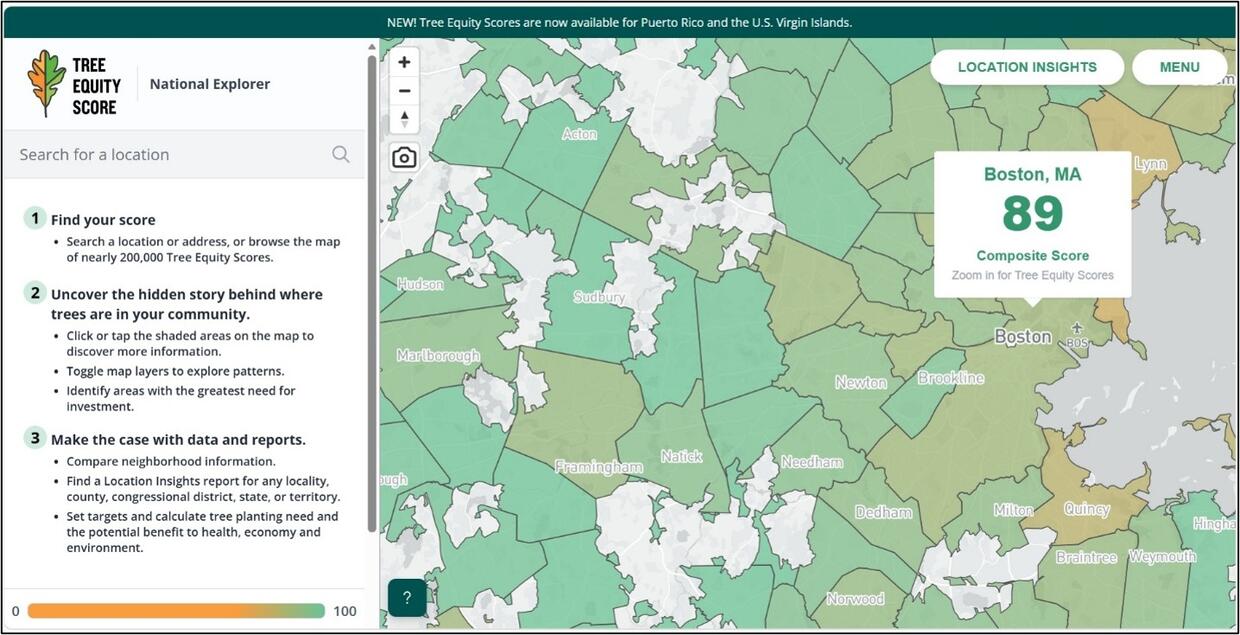1240x635 pixels.
Task: Click the Boston label on the map
Action: pos(1023,337)
